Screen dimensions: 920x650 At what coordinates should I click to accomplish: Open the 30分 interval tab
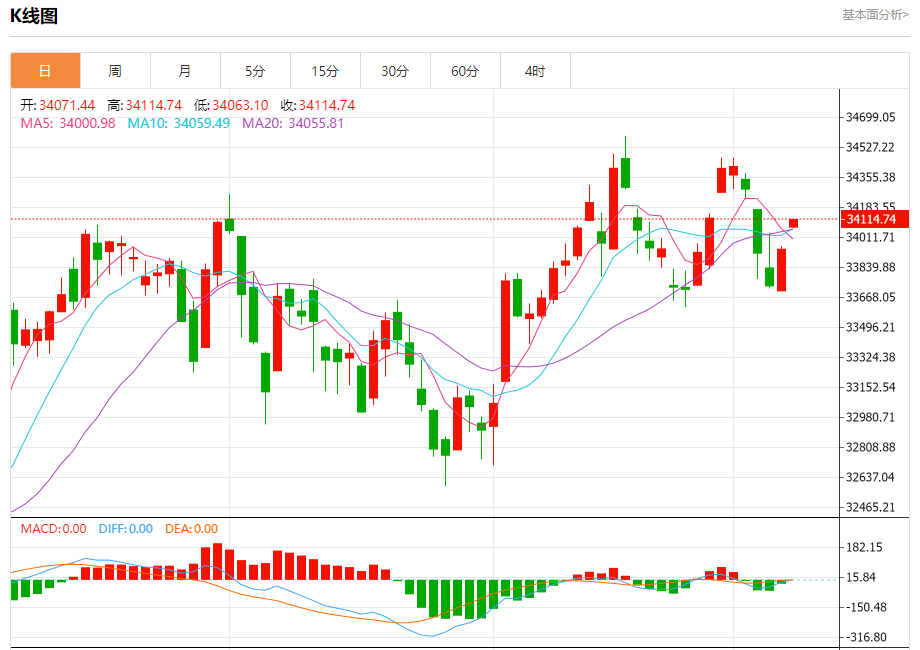395,71
